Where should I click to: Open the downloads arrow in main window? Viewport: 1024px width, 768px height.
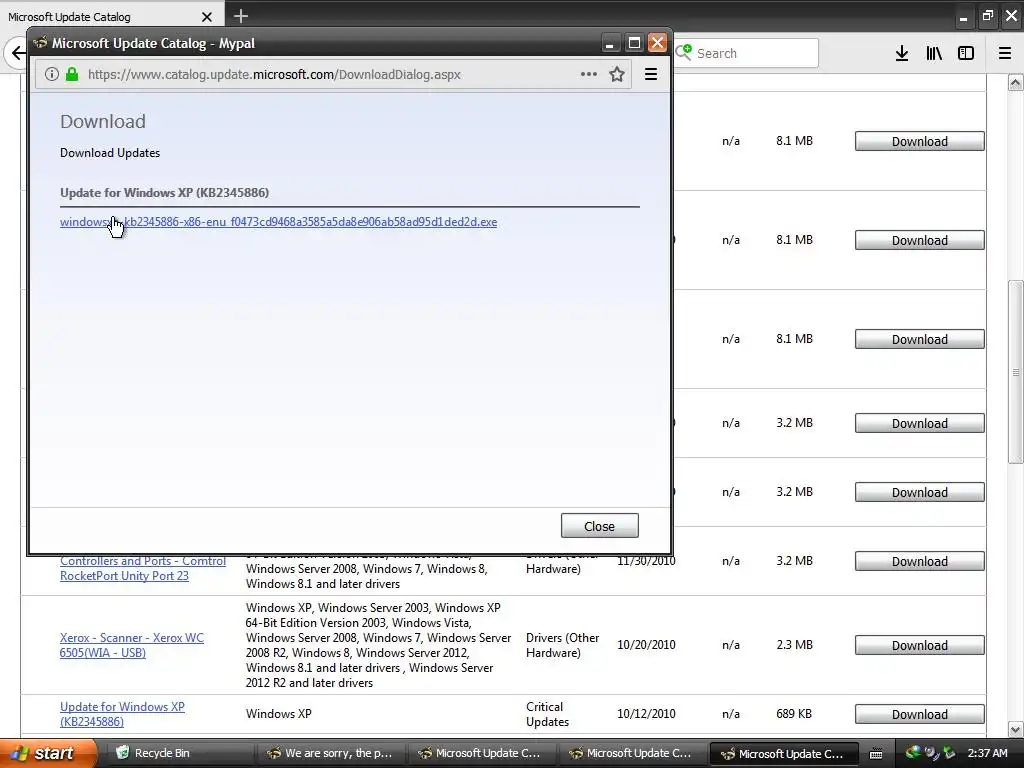pos(902,54)
